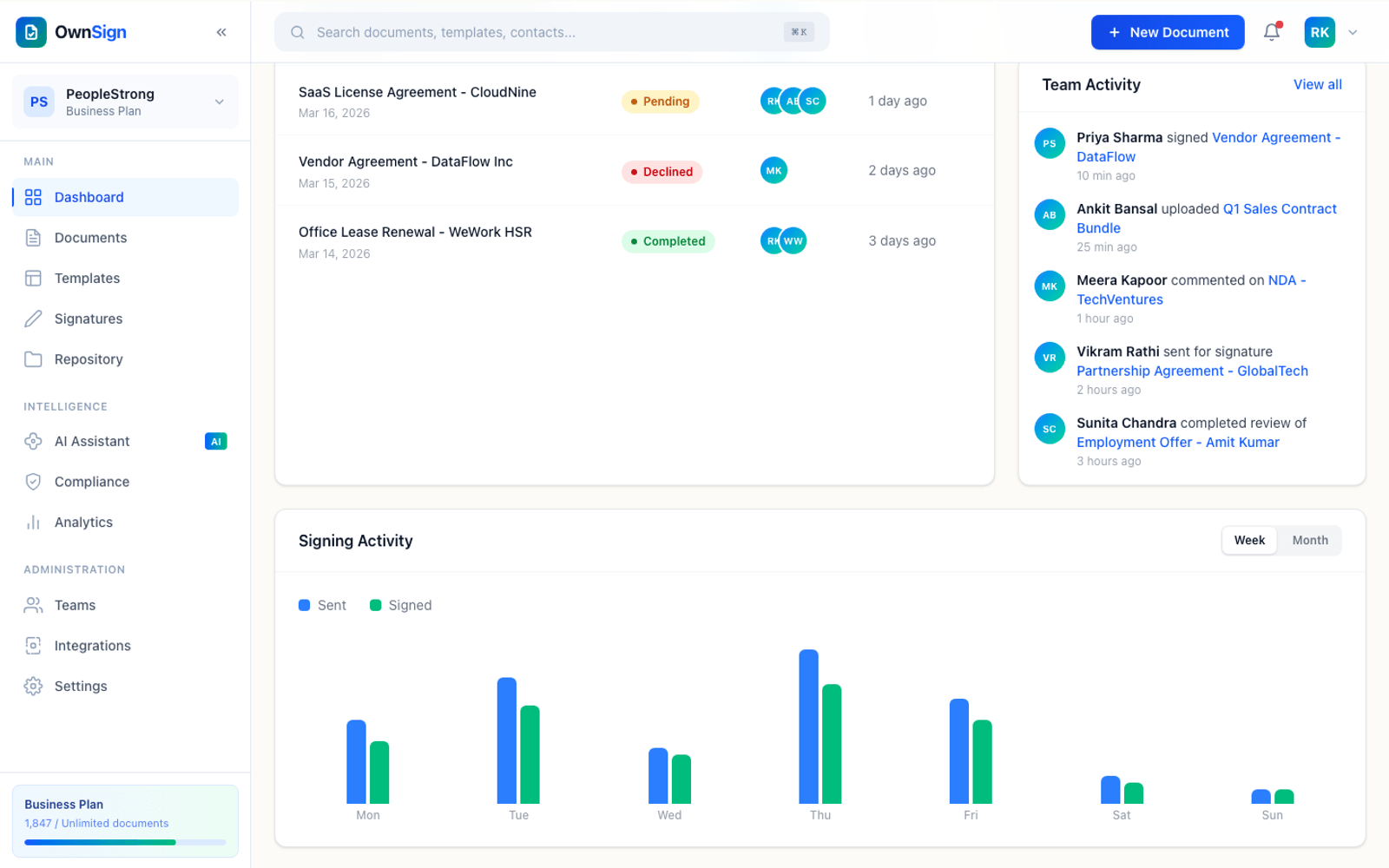Click WW avatar on Office Lease row
The height and width of the screenshot is (868, 1389).
click(793, 240)
